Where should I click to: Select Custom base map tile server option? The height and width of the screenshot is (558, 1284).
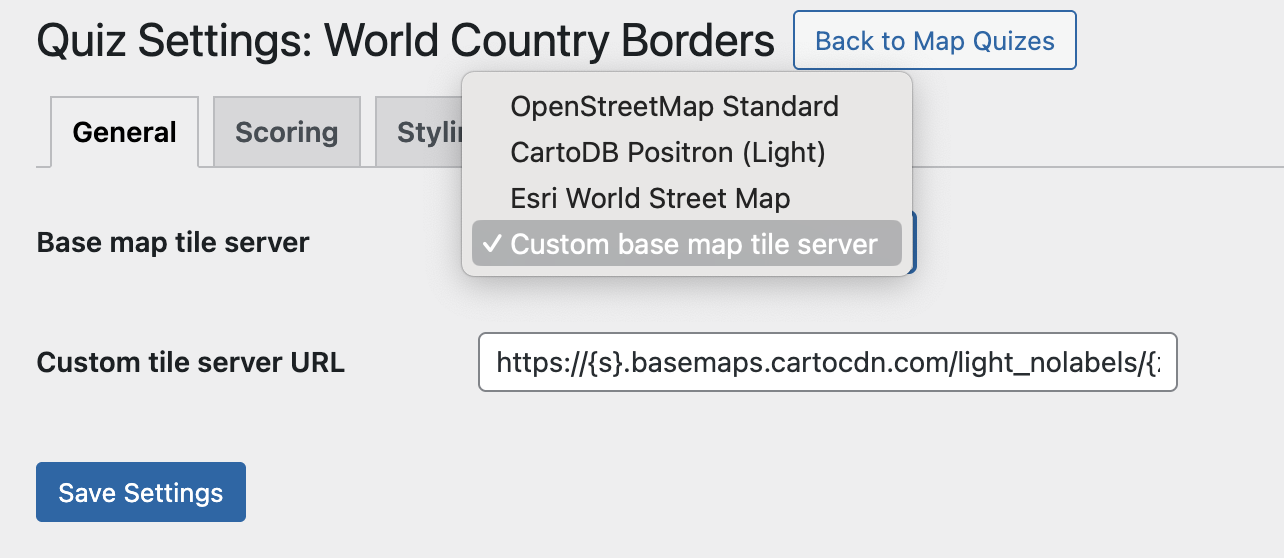click(693, 245)
